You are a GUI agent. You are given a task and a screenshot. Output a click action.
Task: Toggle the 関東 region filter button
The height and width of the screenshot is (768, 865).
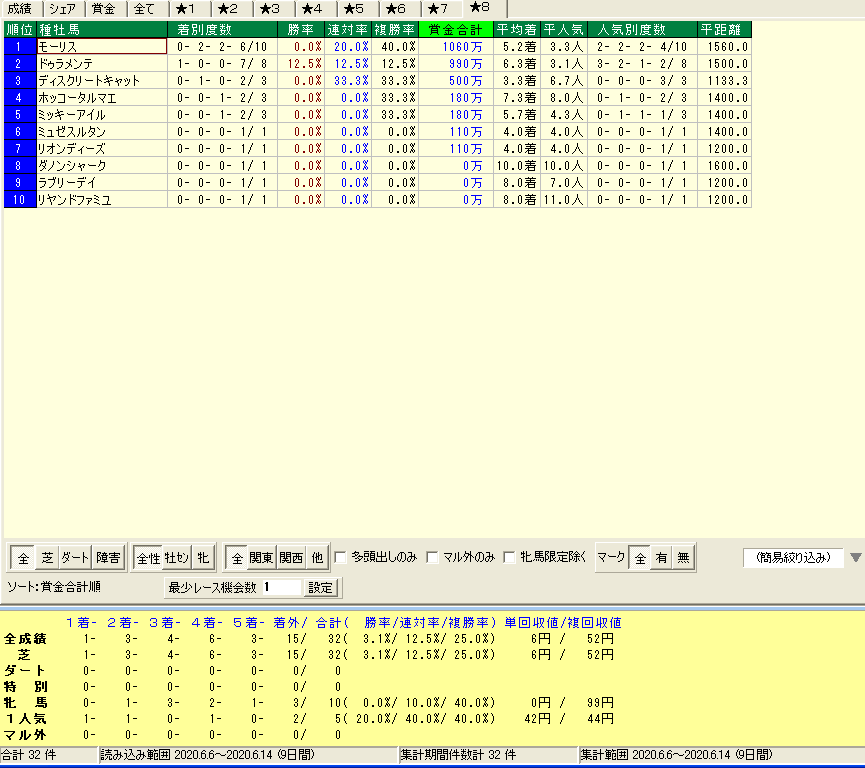[261, 558]
